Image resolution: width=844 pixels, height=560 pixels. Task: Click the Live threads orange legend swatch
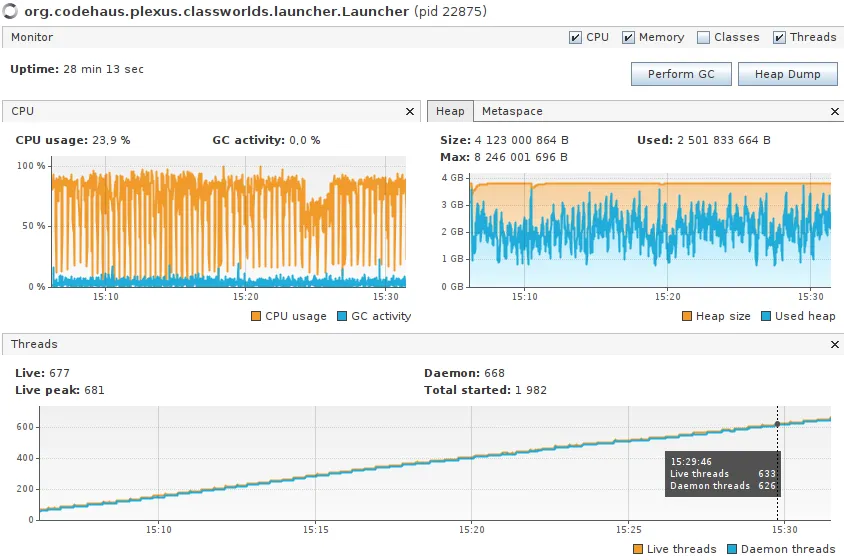pyautogui.click(x=638, y=549)
